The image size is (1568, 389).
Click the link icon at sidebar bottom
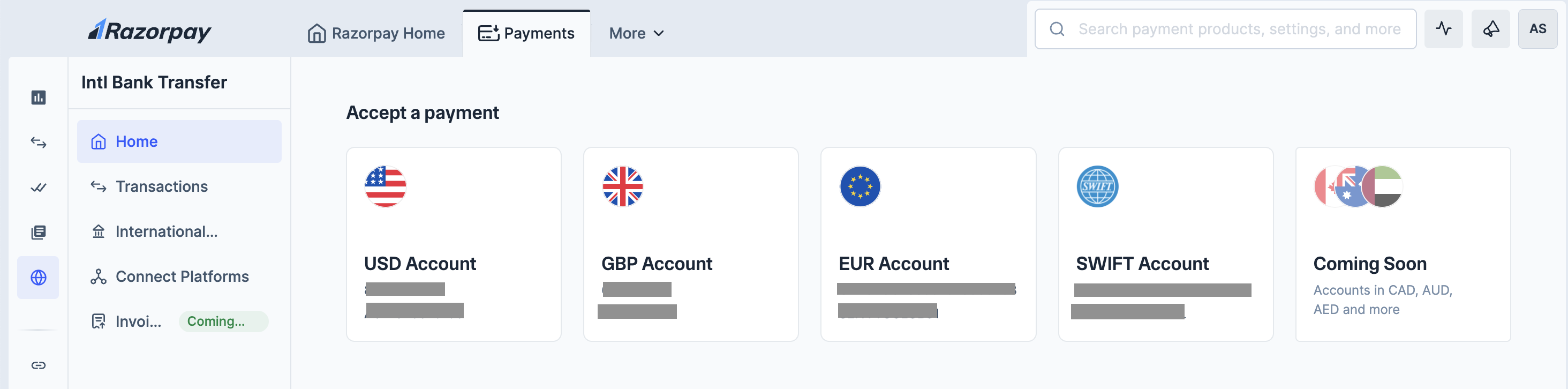pos(39,365)
